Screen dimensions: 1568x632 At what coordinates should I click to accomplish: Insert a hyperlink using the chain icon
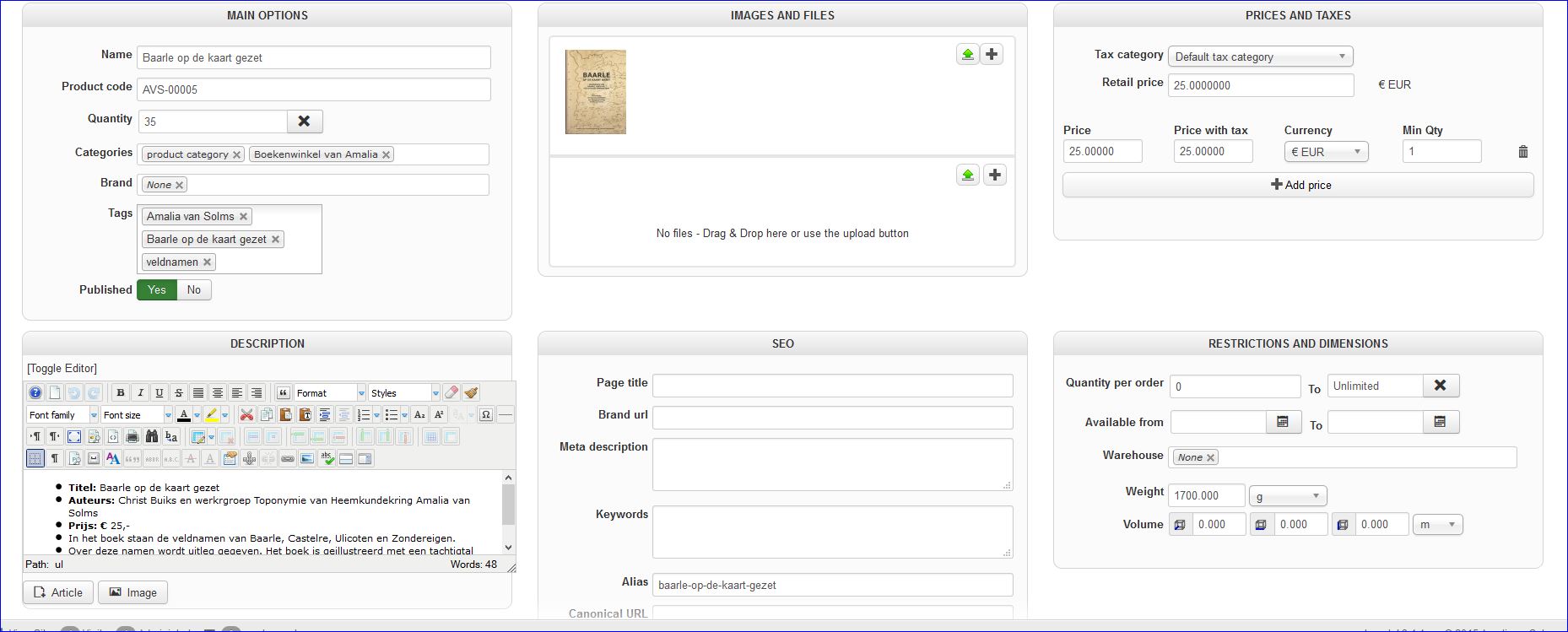pyautogui.click(x=288, y=458)
